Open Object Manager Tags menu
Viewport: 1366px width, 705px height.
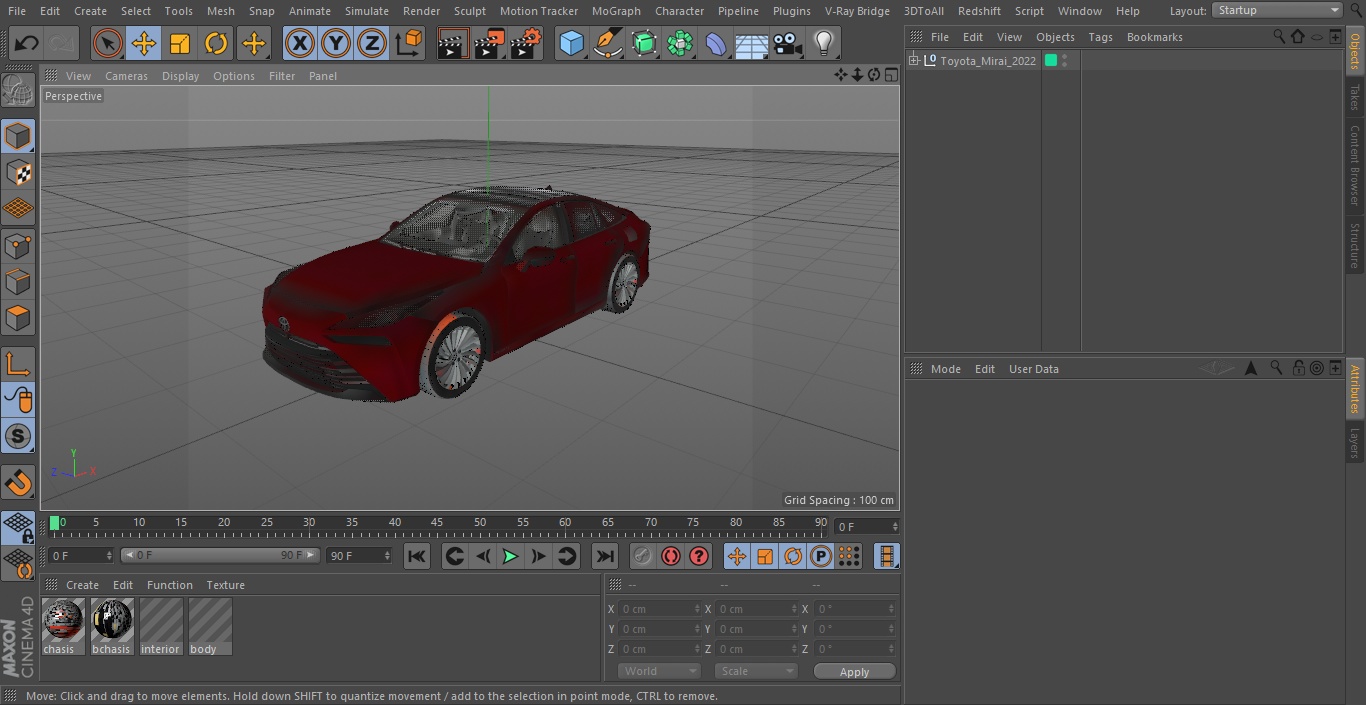[1100, 37]
